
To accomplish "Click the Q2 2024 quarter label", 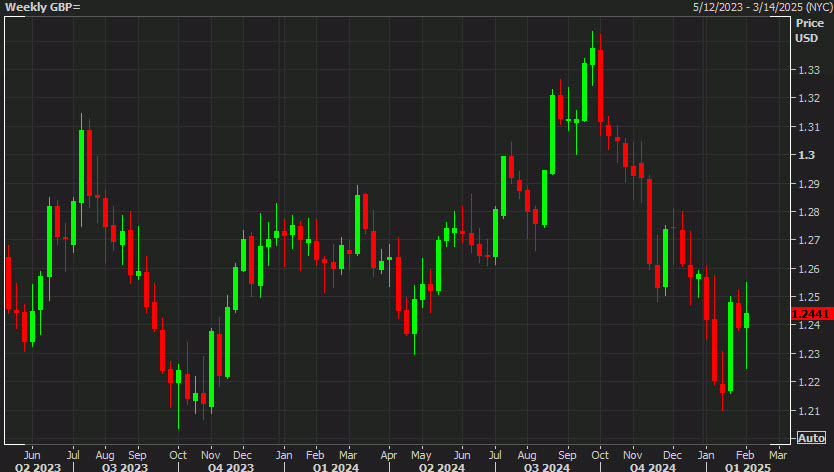I will (x=441, y=467).
